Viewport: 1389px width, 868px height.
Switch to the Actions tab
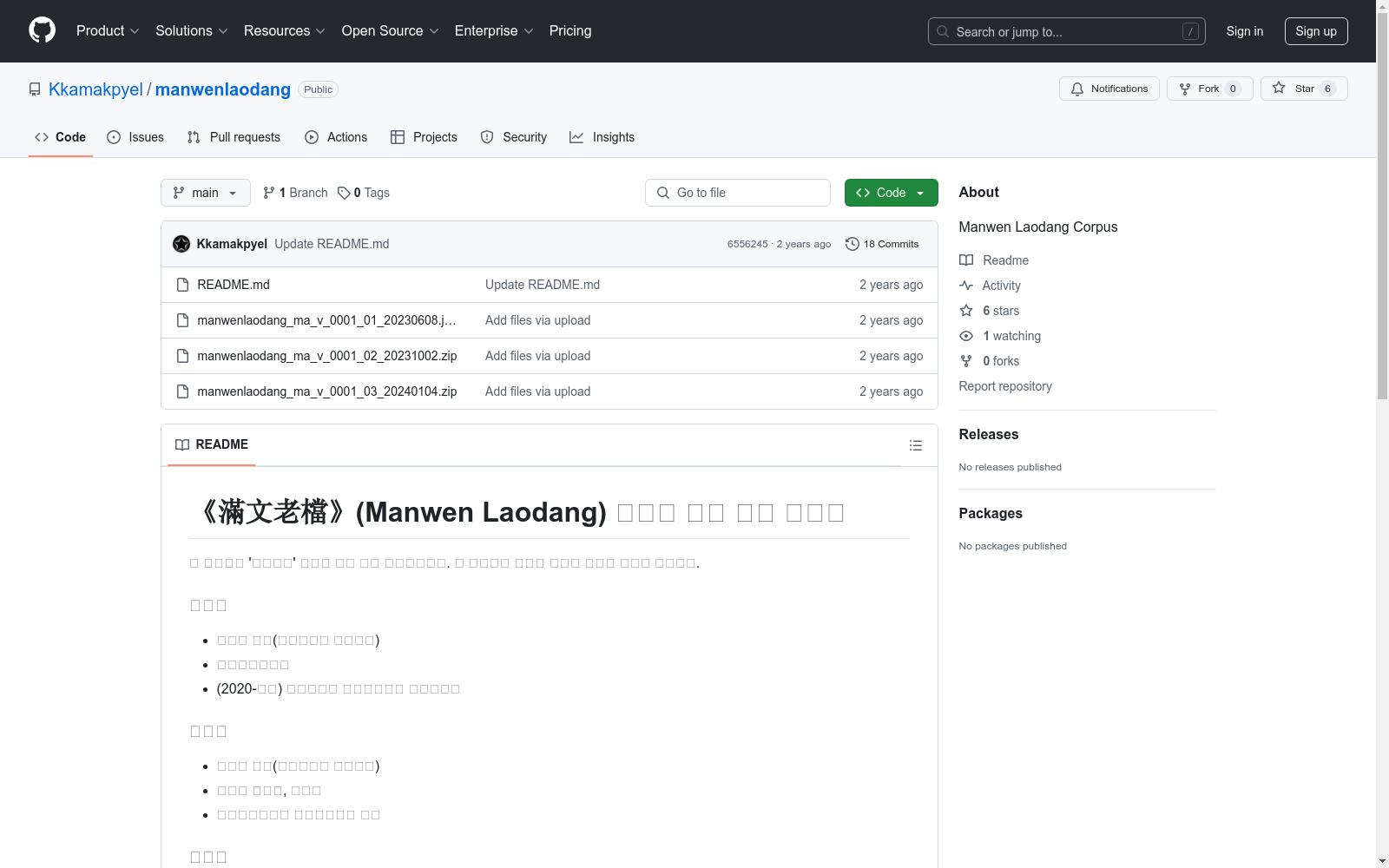point(336,137)
